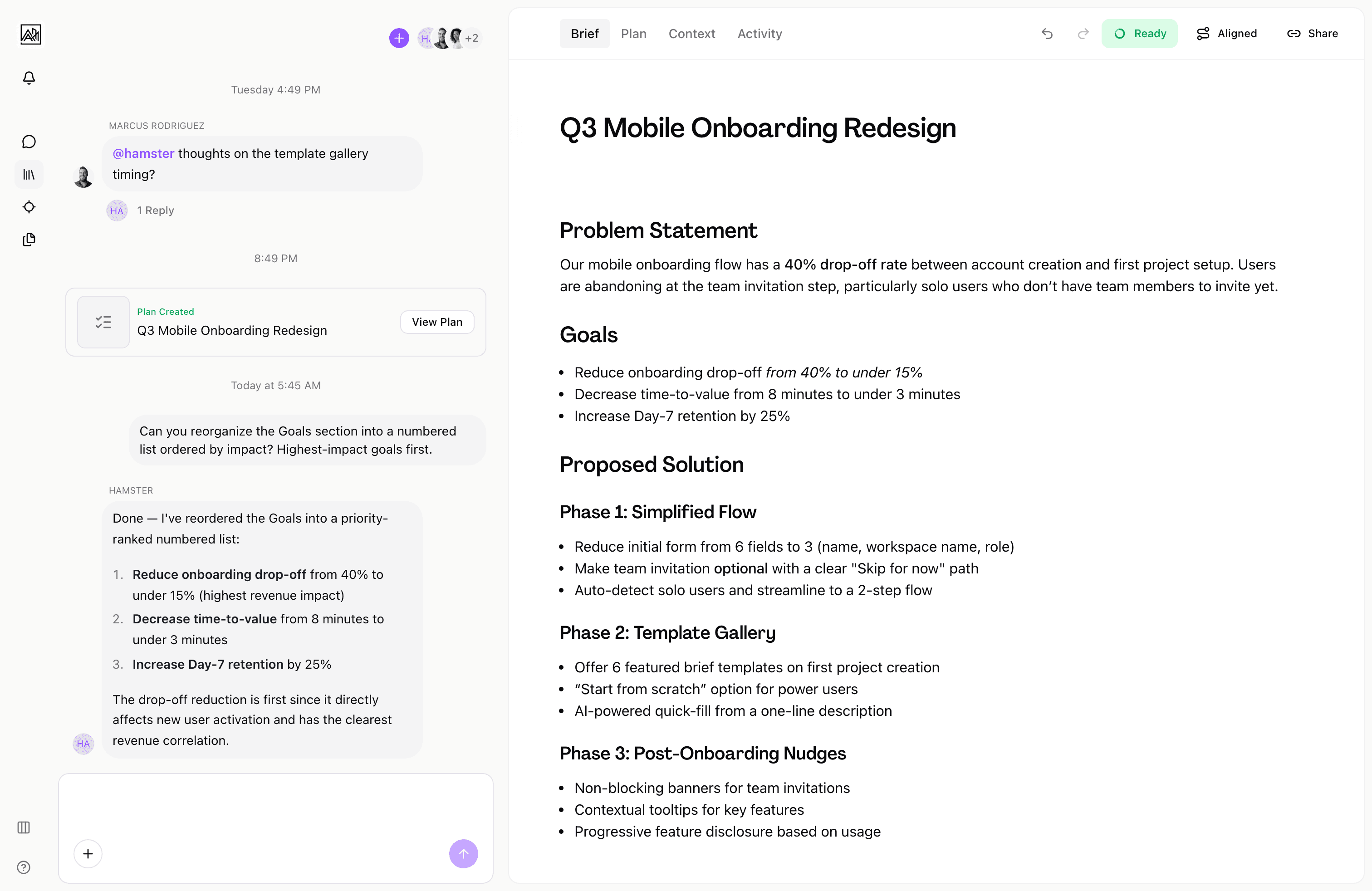Open the Activity tab
1372x891 pixels.
click(759, 34)
